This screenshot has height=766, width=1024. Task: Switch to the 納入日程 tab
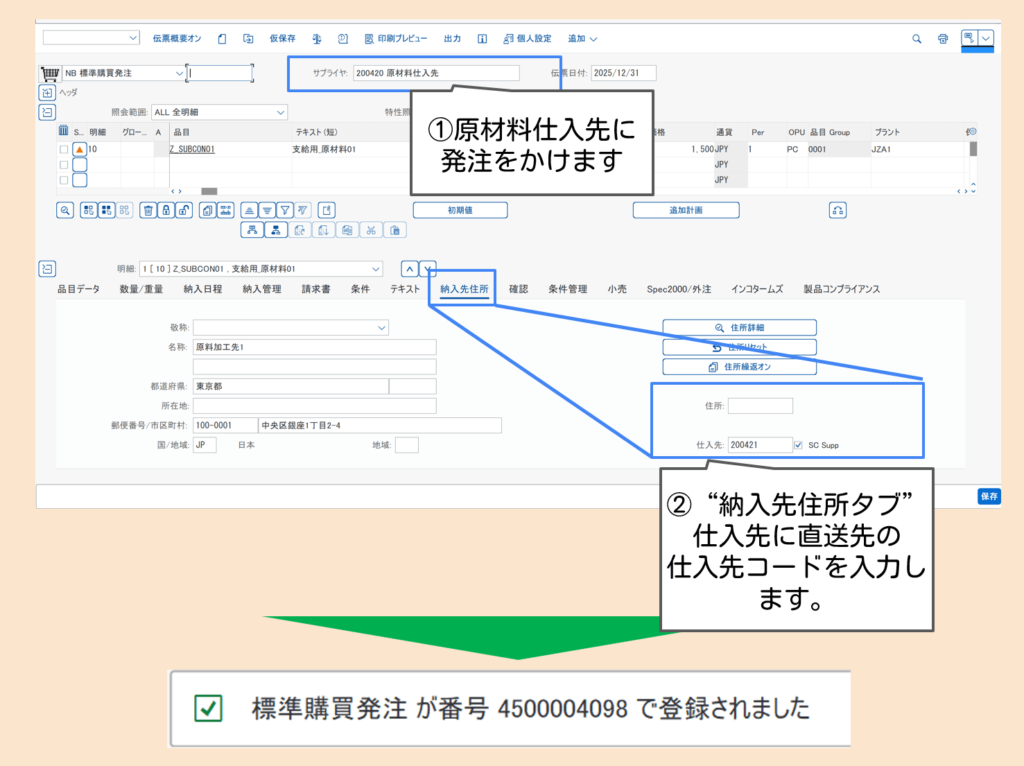tap(203, 289)
